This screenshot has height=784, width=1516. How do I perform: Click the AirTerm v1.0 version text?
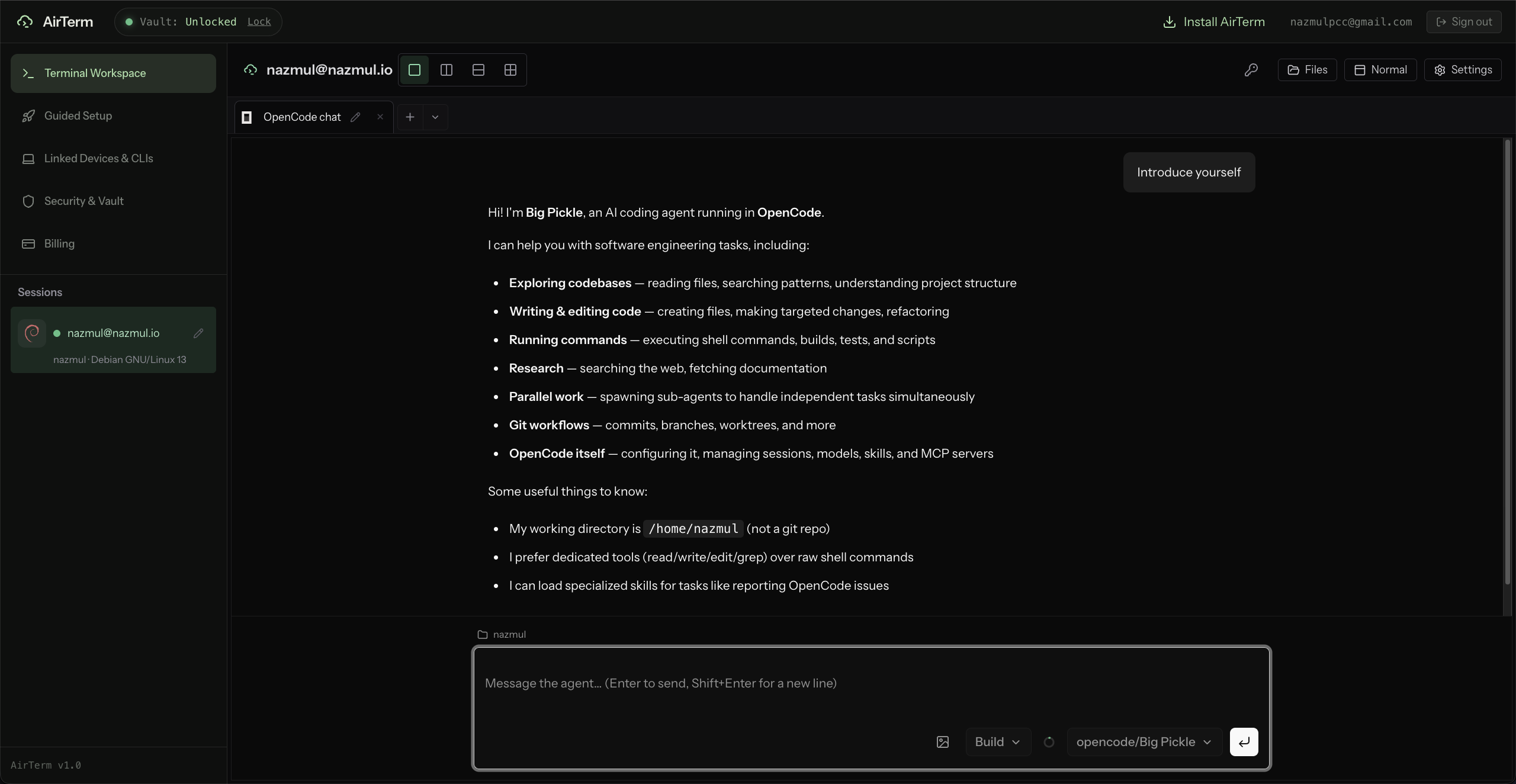click(x=46, y=766)
